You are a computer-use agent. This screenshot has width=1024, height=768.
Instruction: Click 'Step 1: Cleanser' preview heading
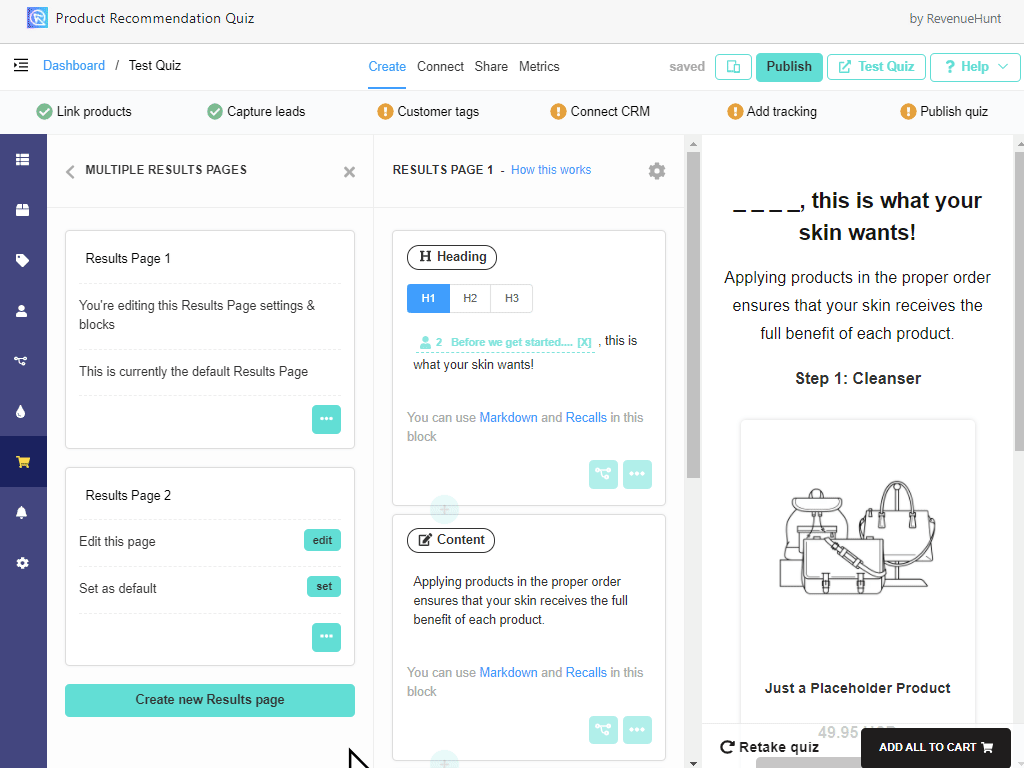[x=858, y=379]
